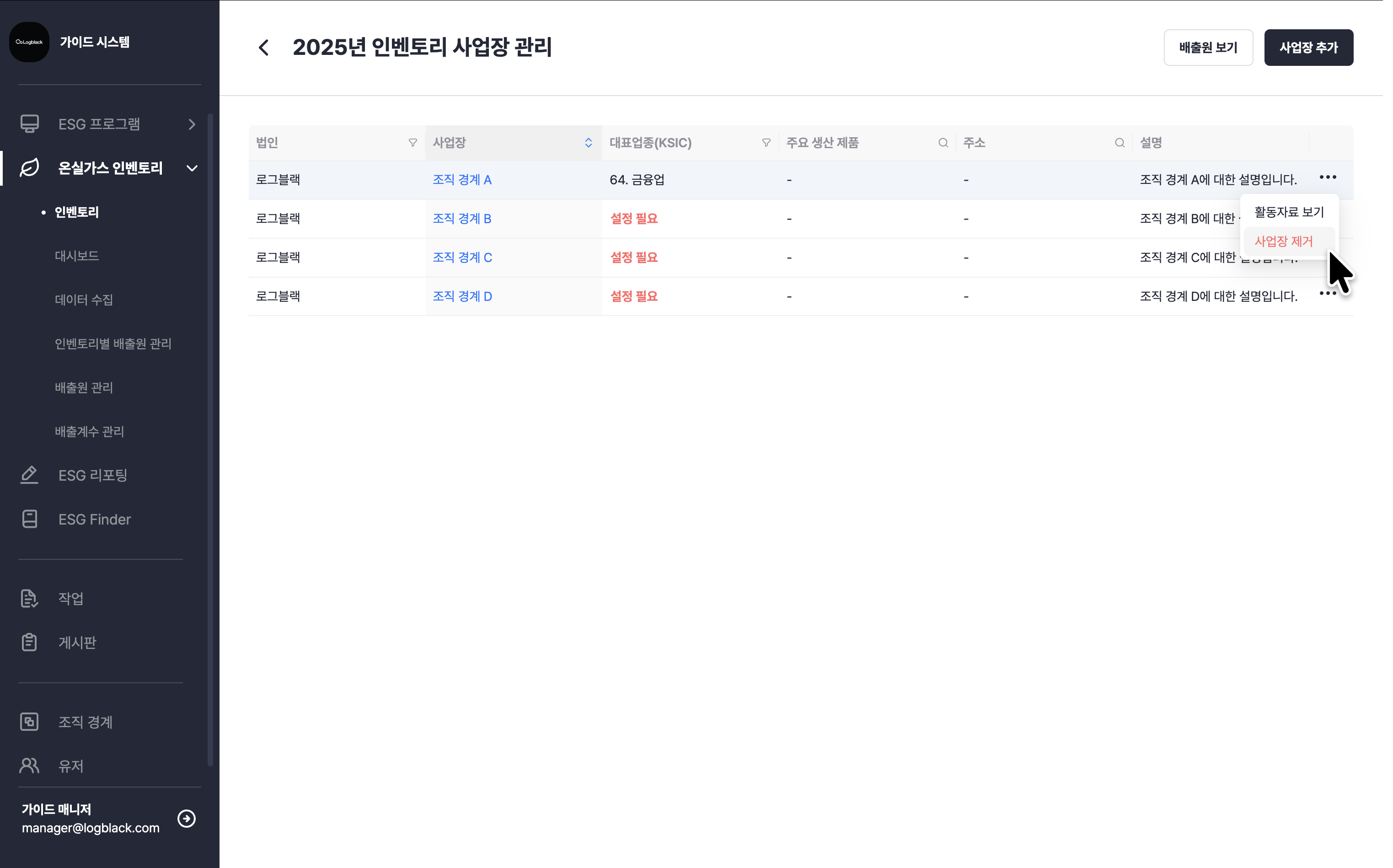The image size is (1393, 868).
Task: Open the 조직 경계 A link
Action: click(x=462, y=180)
